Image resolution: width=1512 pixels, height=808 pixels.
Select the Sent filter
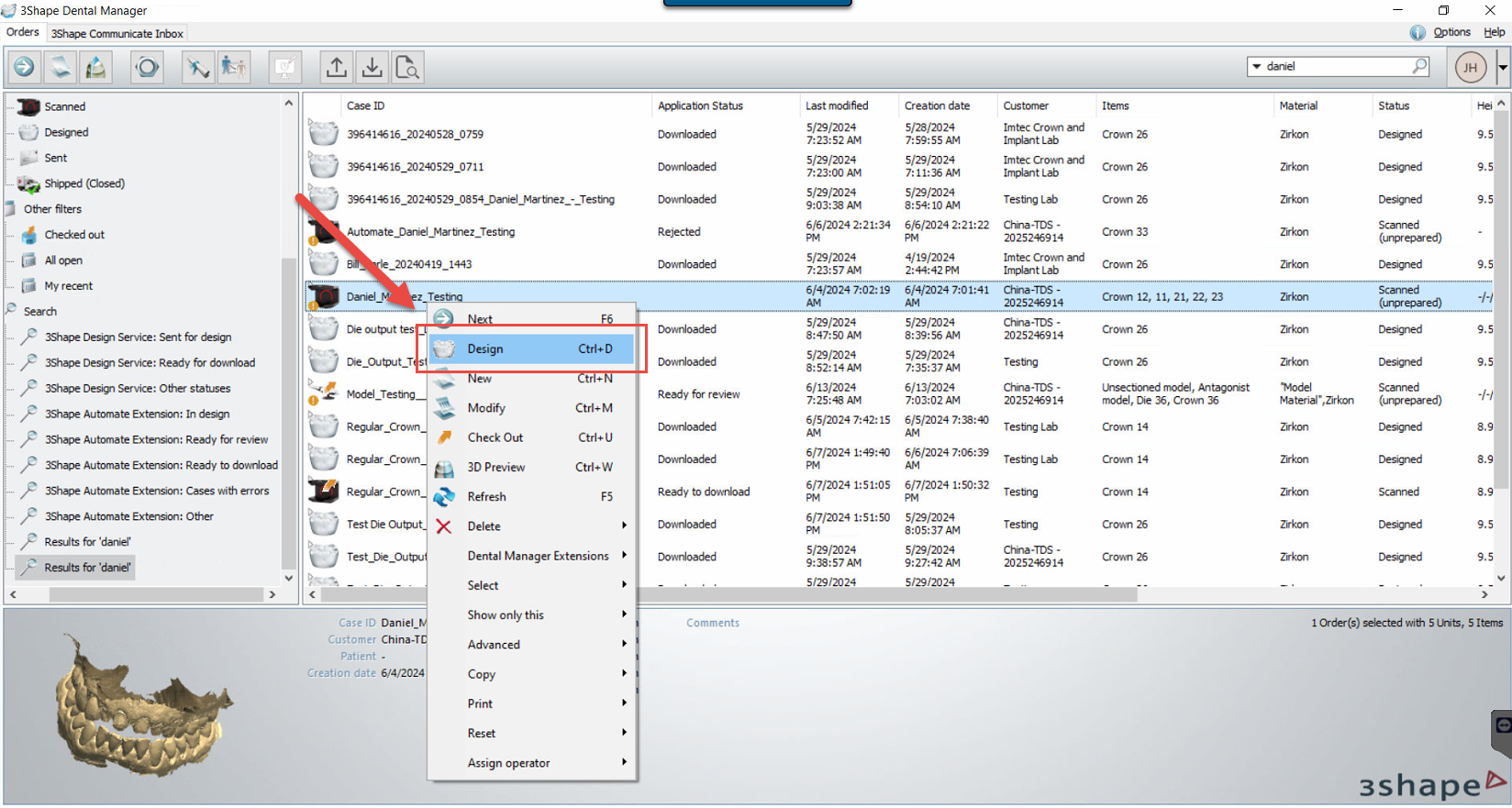pyautogui.click(x=55, y=158)
